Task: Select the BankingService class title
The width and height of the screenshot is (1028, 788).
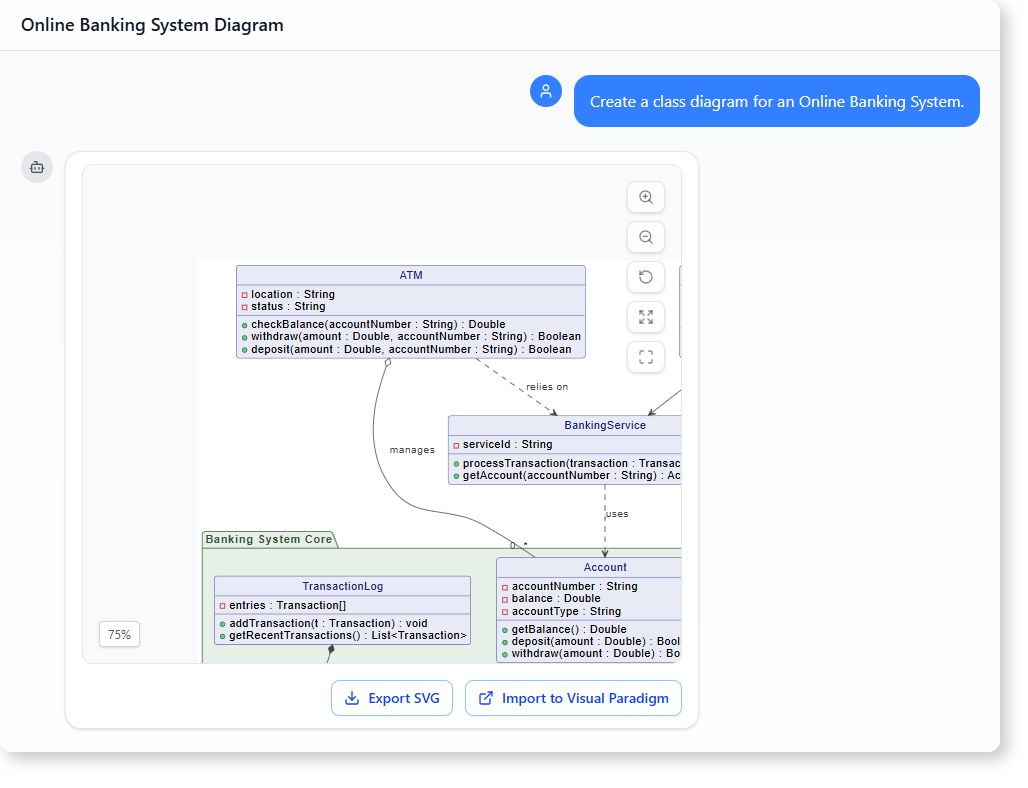Action: point(604,425)
